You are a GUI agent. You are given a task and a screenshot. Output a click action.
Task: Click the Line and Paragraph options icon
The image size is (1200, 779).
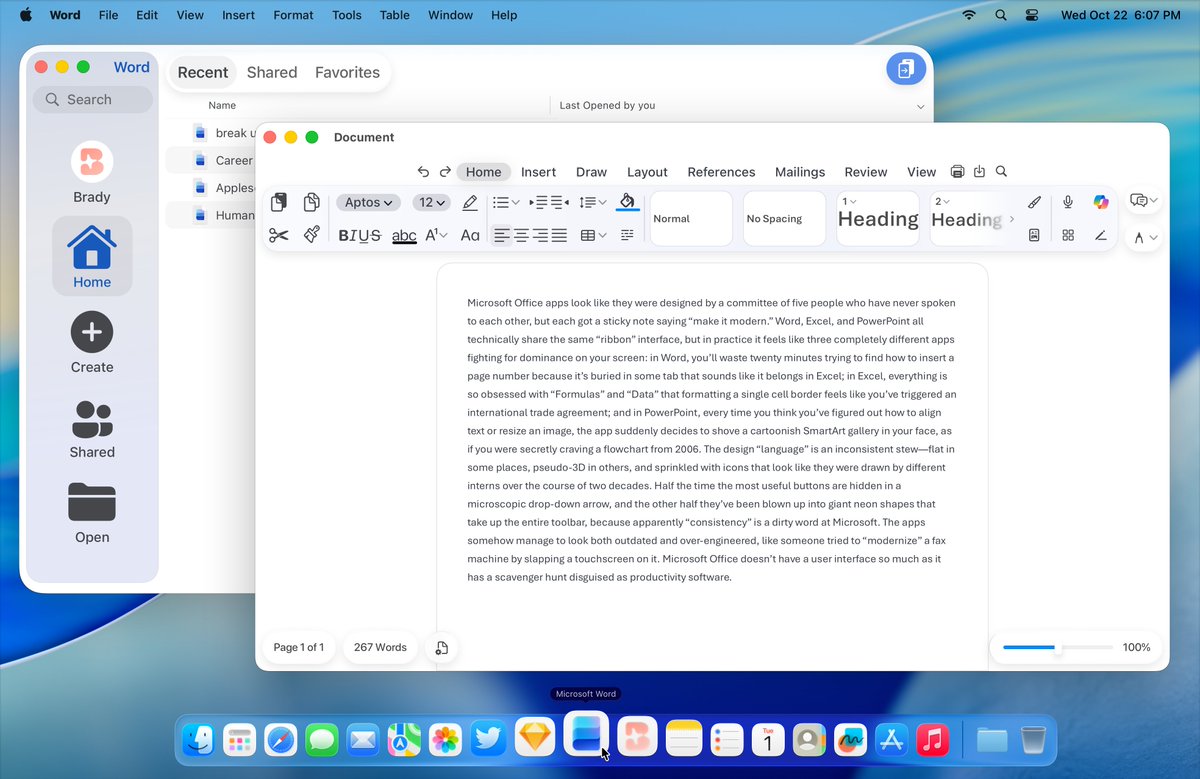coord(627,235)
